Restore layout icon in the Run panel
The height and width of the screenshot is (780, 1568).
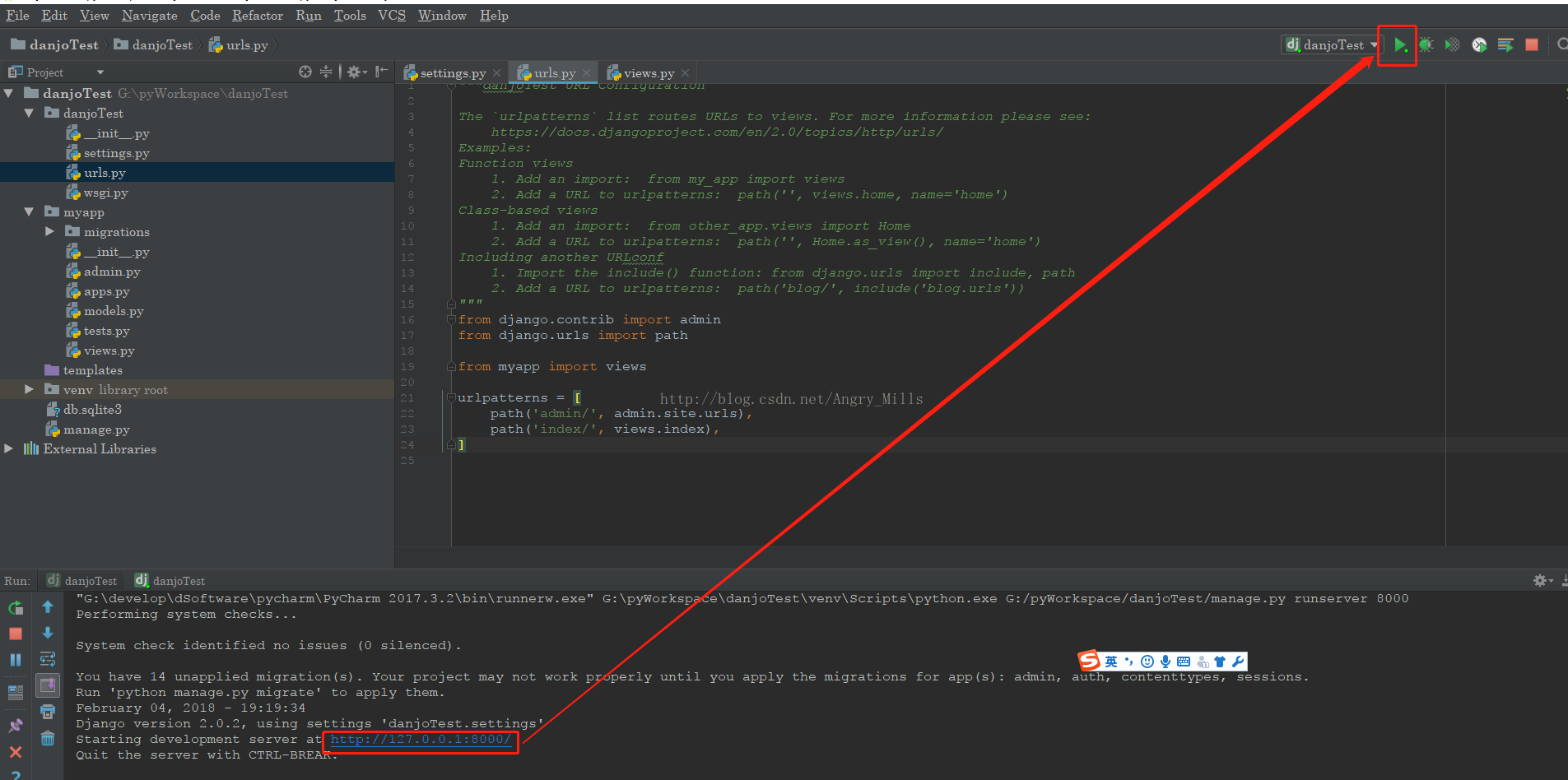(x=16, y=693)
